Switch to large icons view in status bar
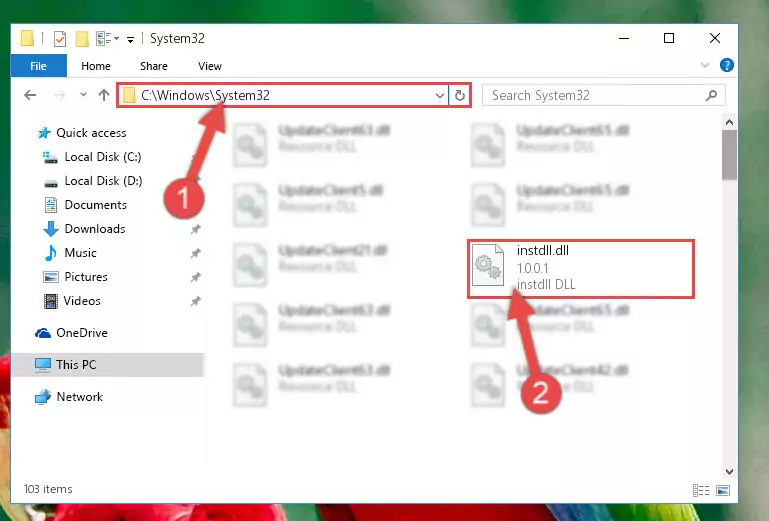Image resolution: width=769 pixels, height=521 pixels. pos(723,490)
